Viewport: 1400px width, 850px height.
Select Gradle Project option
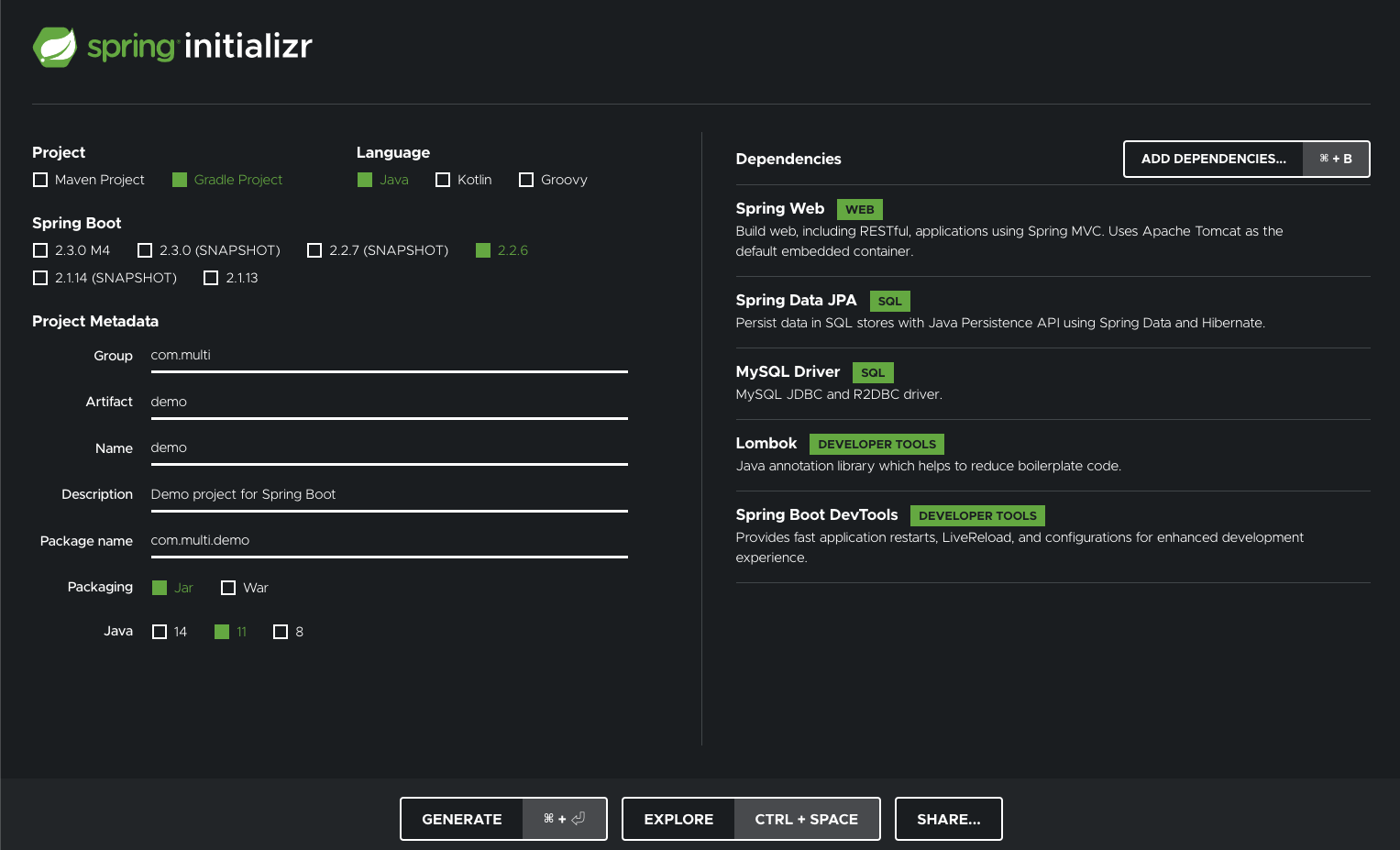pos(227,180)
